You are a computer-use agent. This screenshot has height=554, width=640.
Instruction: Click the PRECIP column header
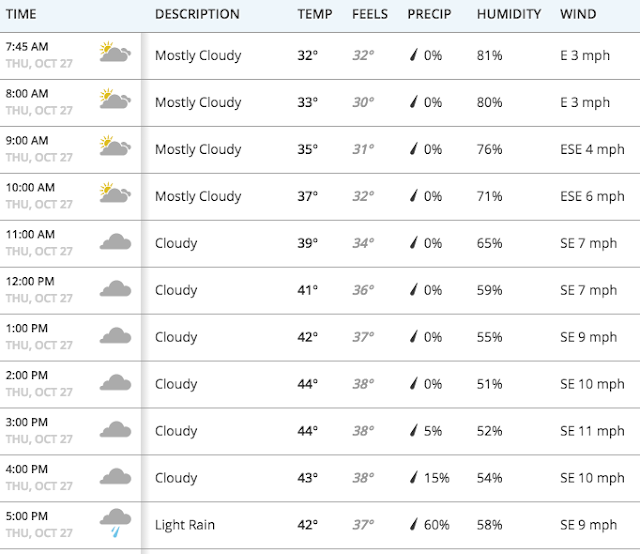coord(429,14)
